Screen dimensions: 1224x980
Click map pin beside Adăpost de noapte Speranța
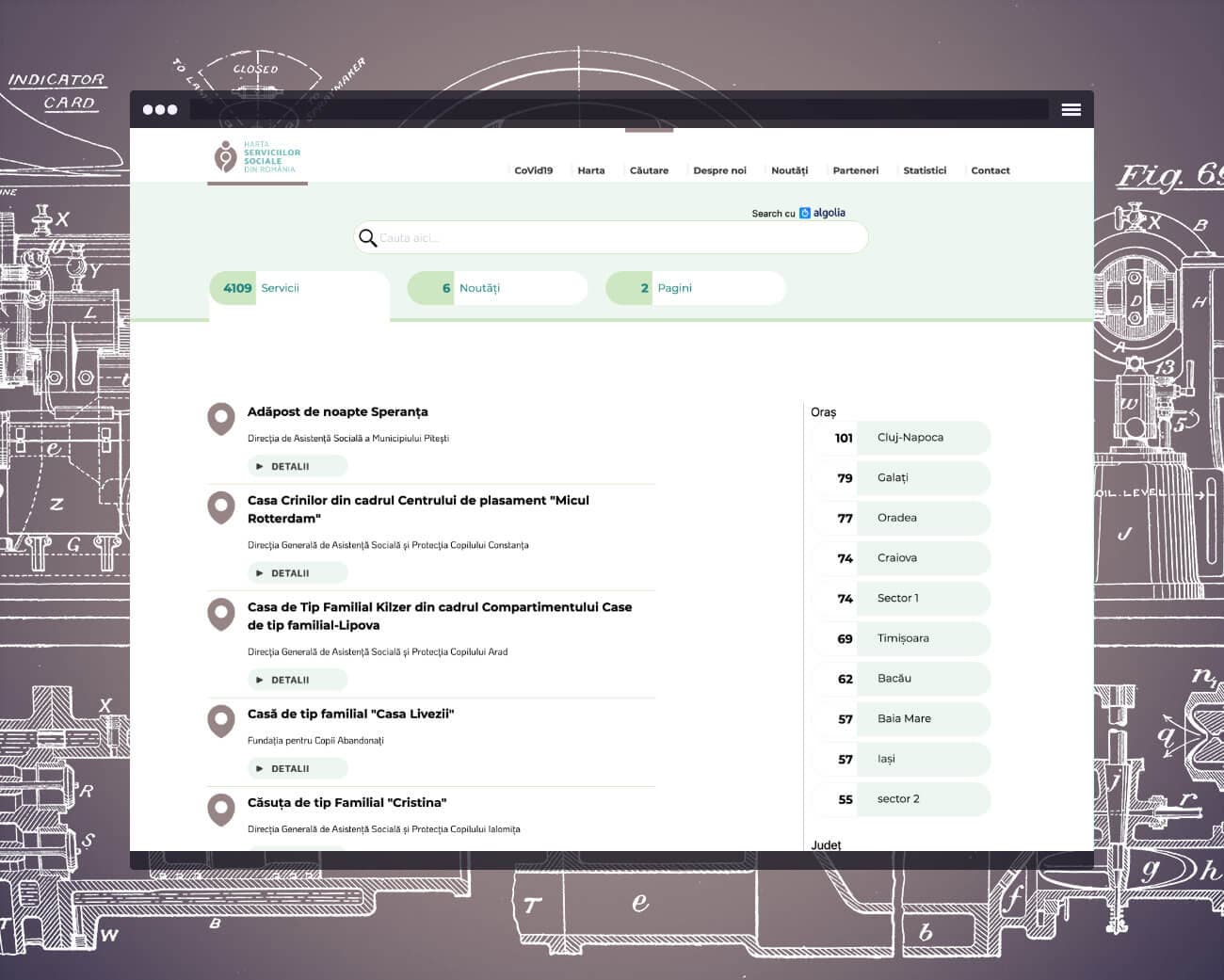[221, 419]
